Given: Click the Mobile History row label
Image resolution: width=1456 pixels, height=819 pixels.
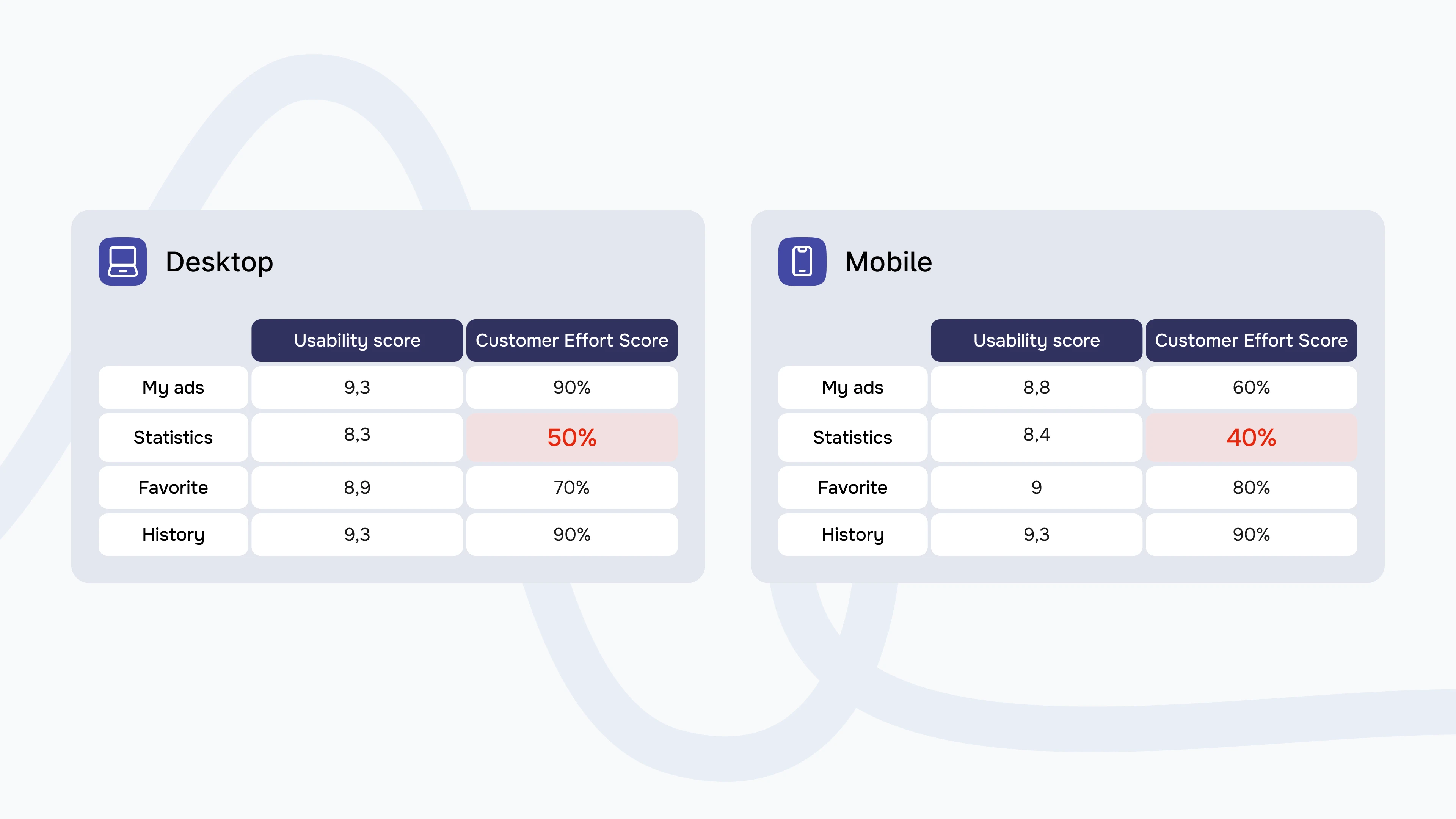Looking at the screenshot, I should pyautogui.click(x=852, y=535).
